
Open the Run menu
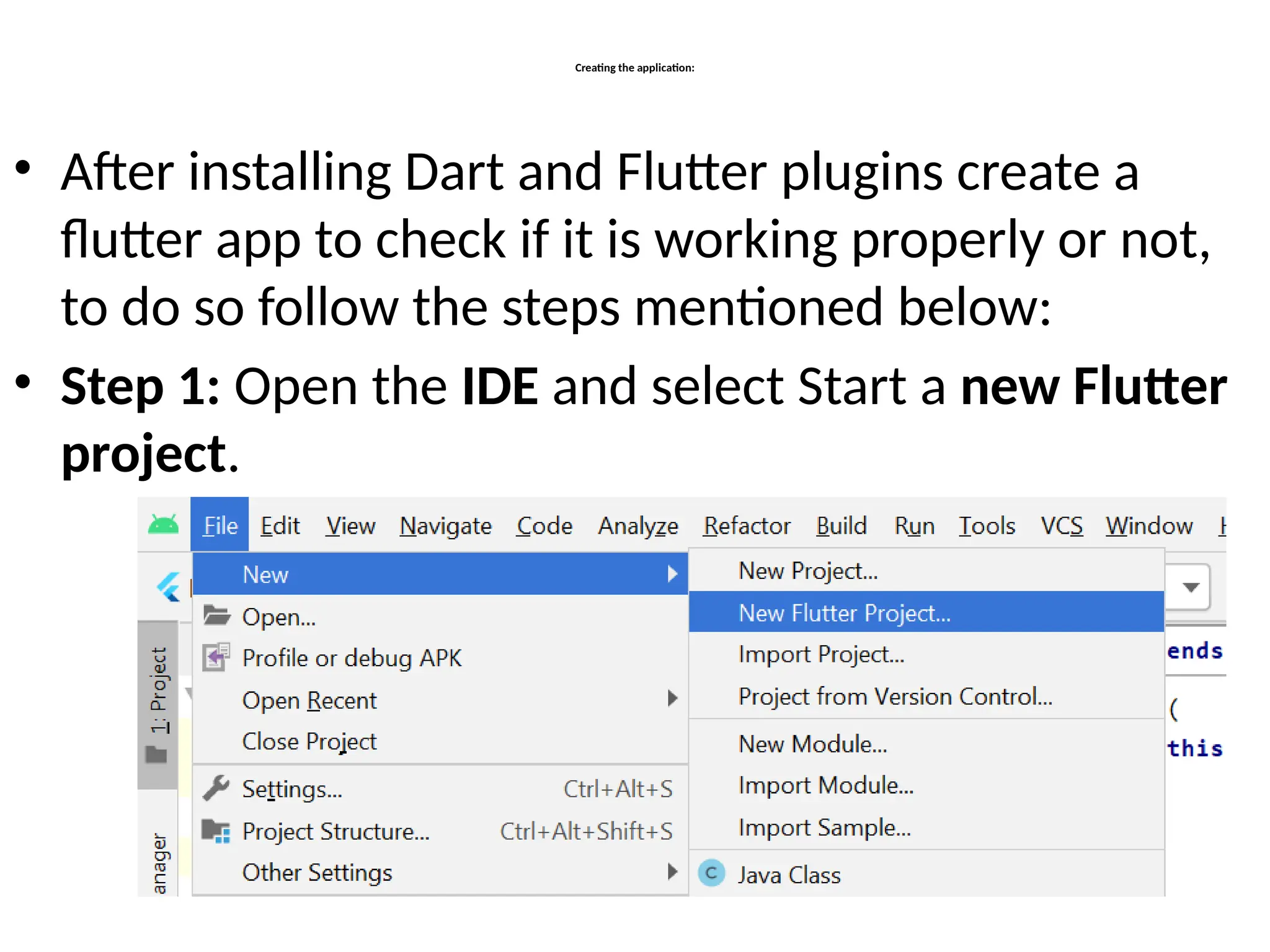914,526
